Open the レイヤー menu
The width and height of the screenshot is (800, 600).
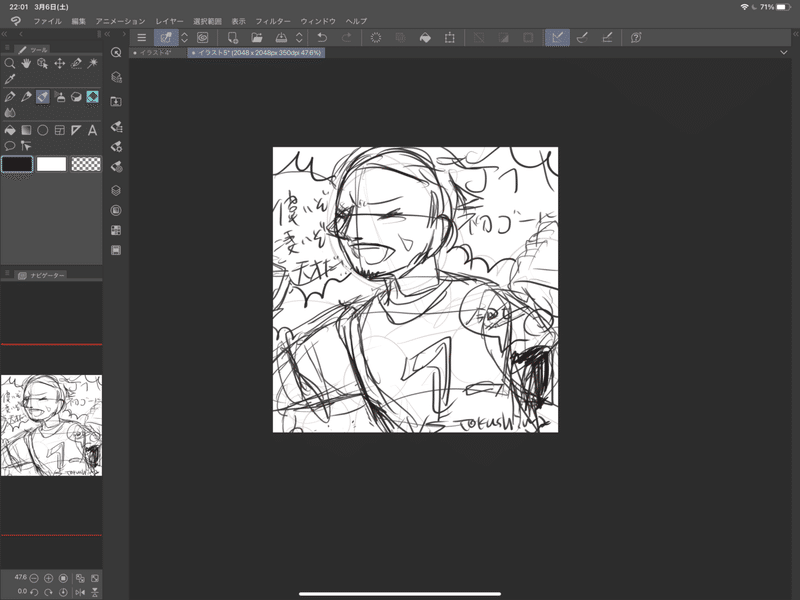pos(169,21)
